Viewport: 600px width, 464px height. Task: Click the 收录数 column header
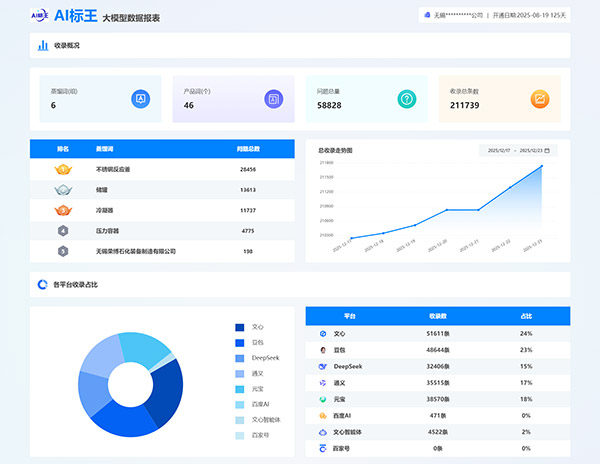click(x=438, y=315)
